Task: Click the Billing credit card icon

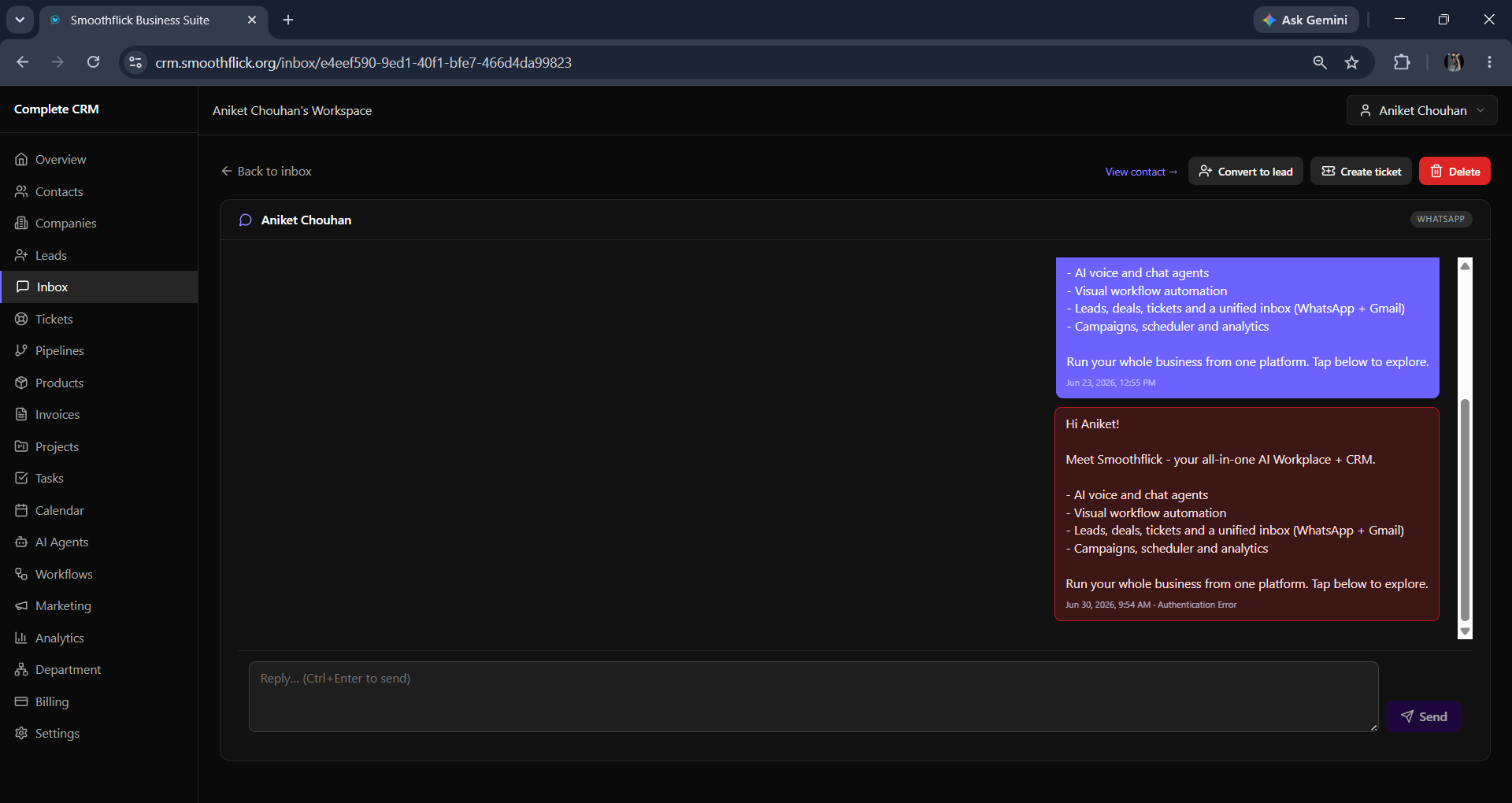Action: pyautogui.click(x=21, y=701)
